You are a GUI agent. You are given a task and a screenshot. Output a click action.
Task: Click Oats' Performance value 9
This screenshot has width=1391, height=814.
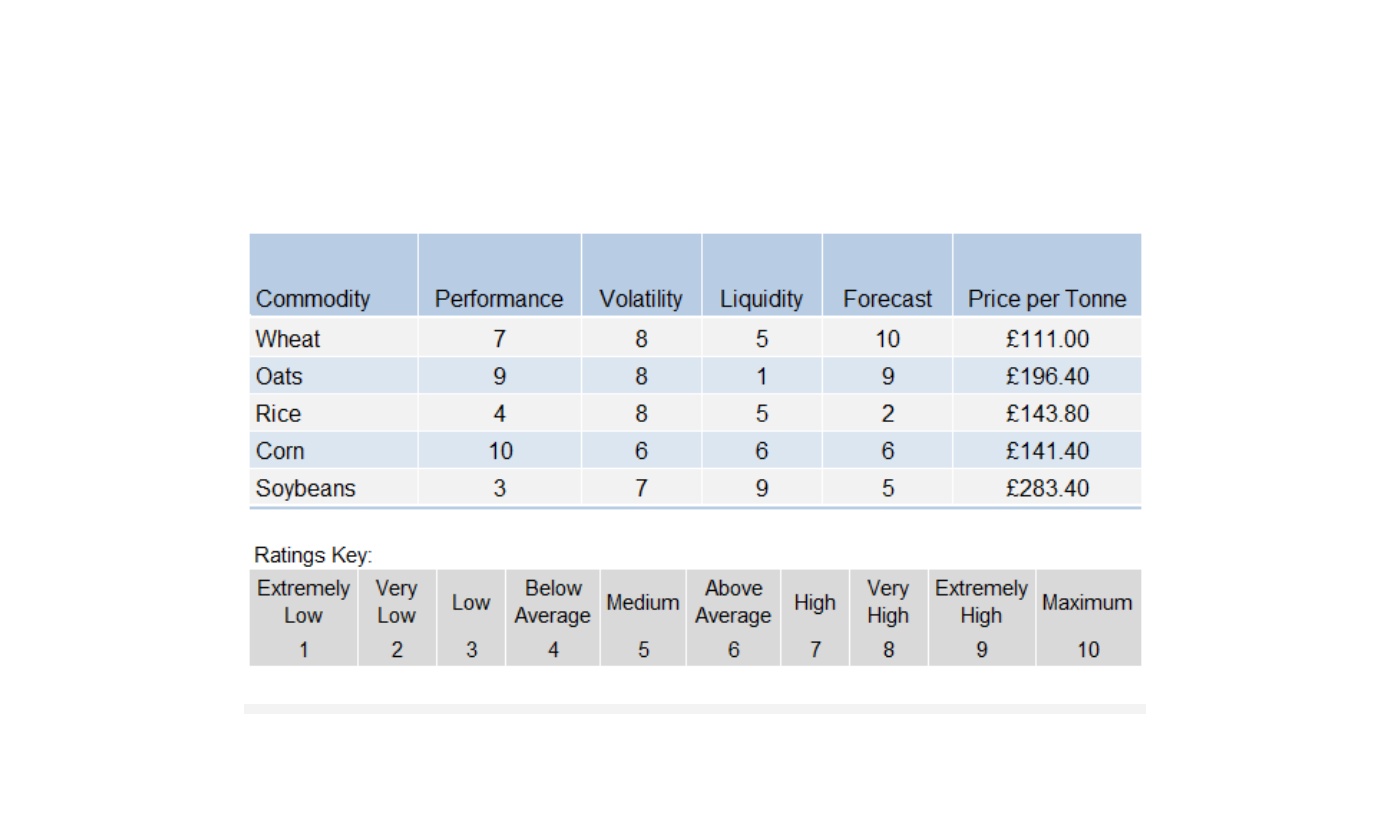pyautogui.click(x=499, y=376)
